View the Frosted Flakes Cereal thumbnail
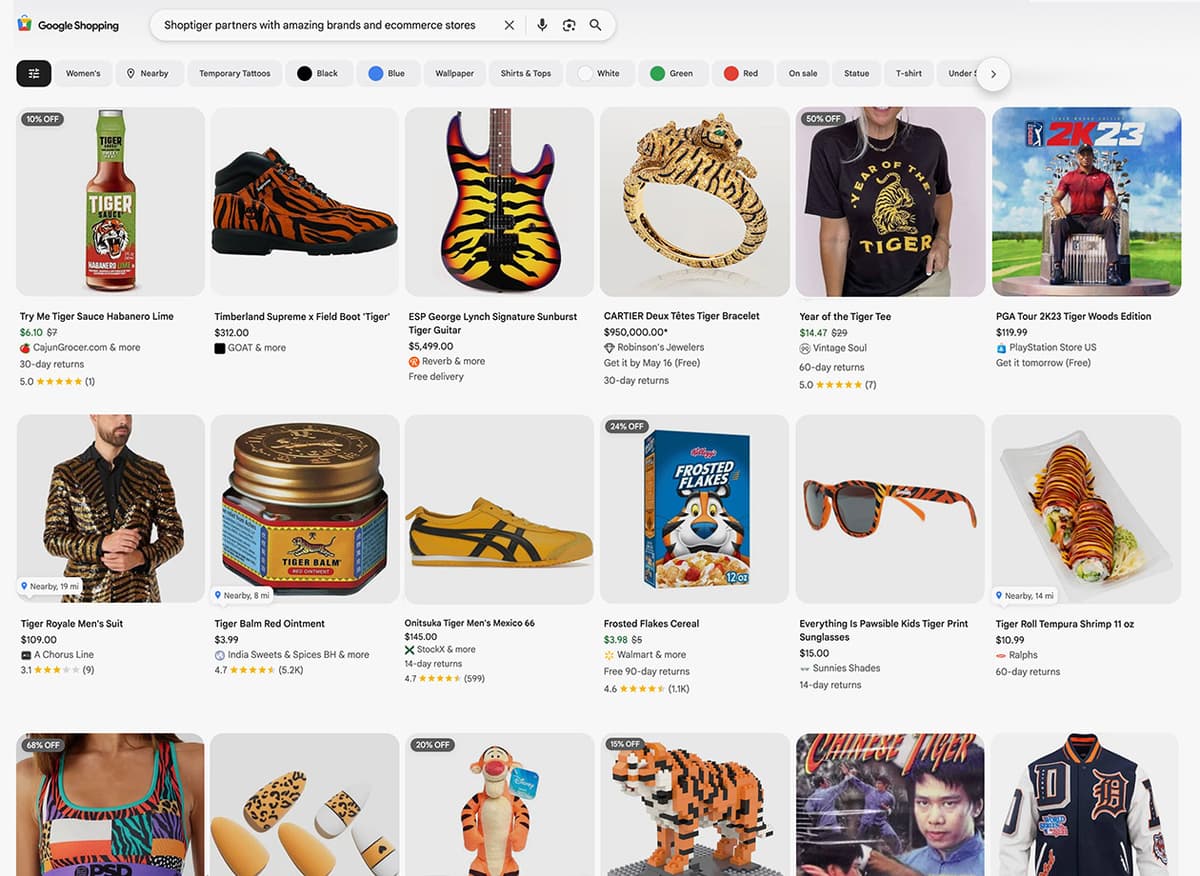The width and height of the screenshot is (1200, 876). coord(694,509)
